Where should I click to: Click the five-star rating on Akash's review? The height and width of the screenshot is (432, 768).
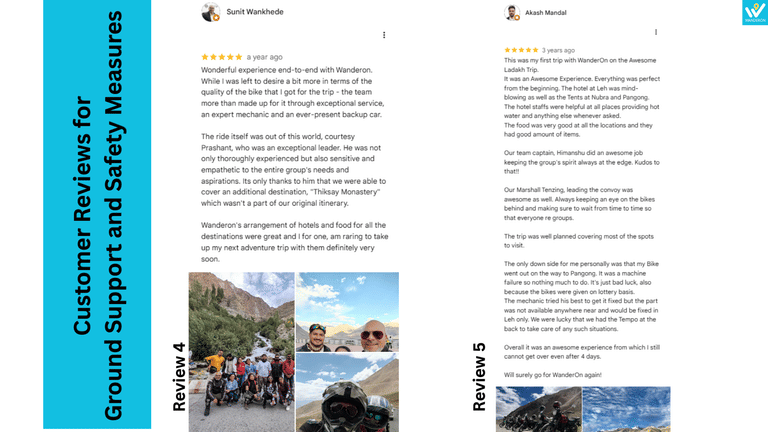click(521, 50)
